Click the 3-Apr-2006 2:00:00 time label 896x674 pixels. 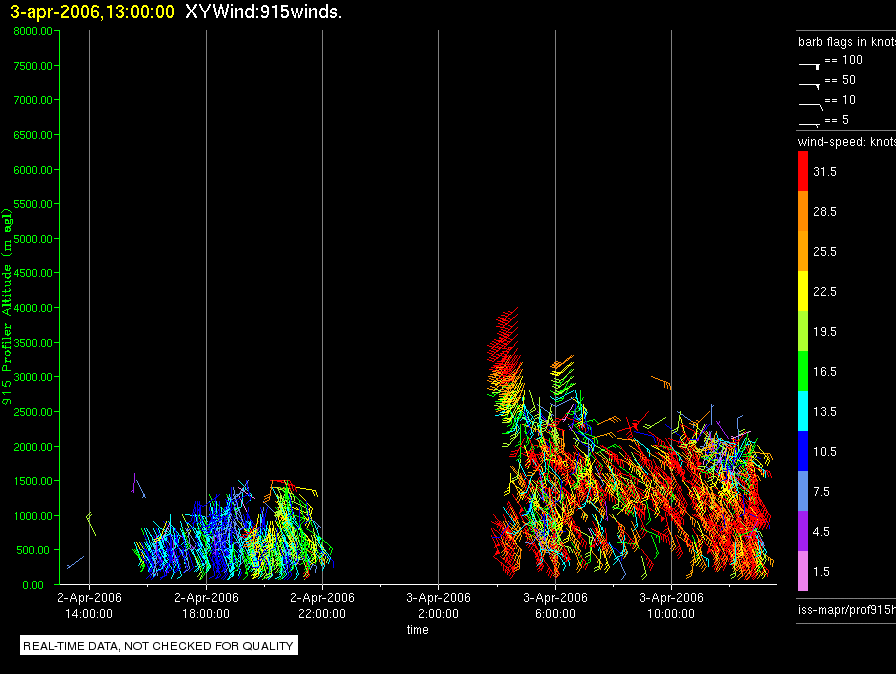(438, 605)
